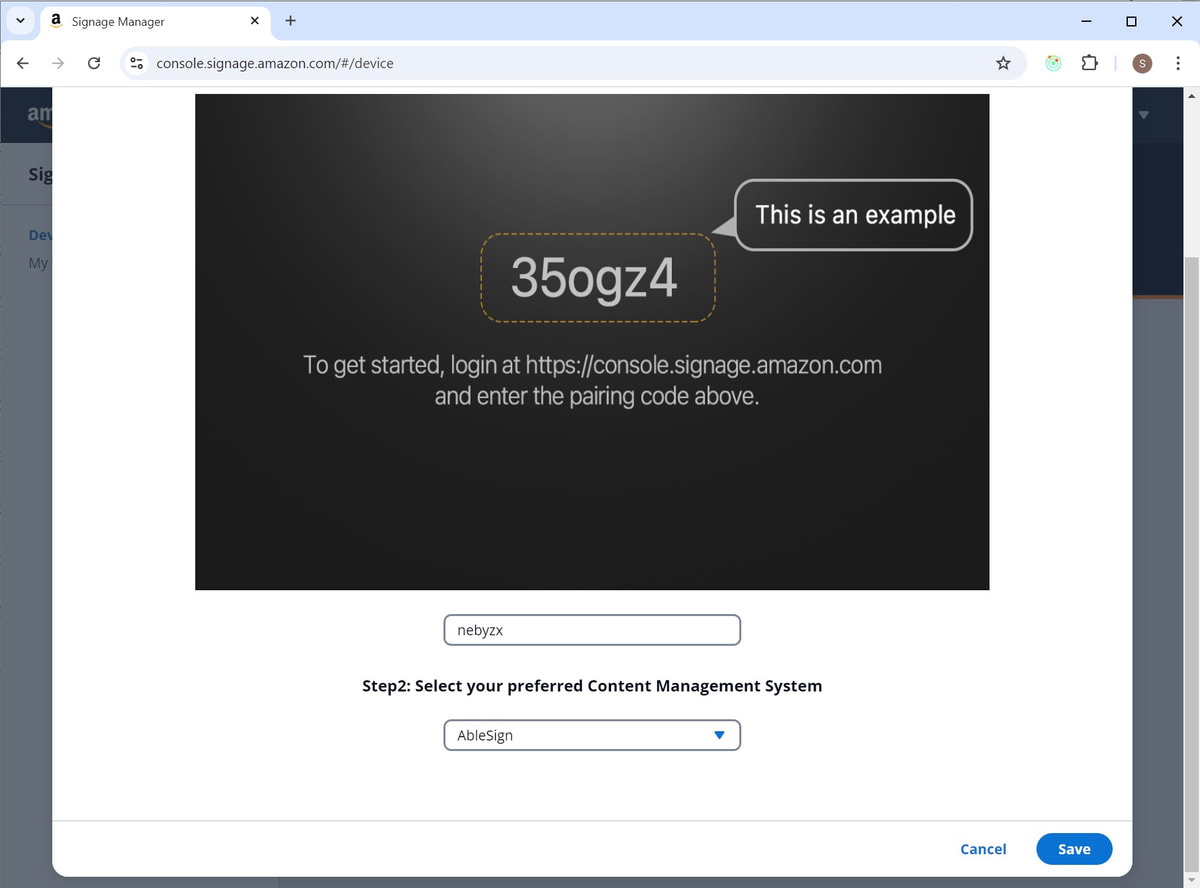Click the page's vertical scrollbar thumb
Viewport: 1200px width, 888px height.
point(1191,560)
